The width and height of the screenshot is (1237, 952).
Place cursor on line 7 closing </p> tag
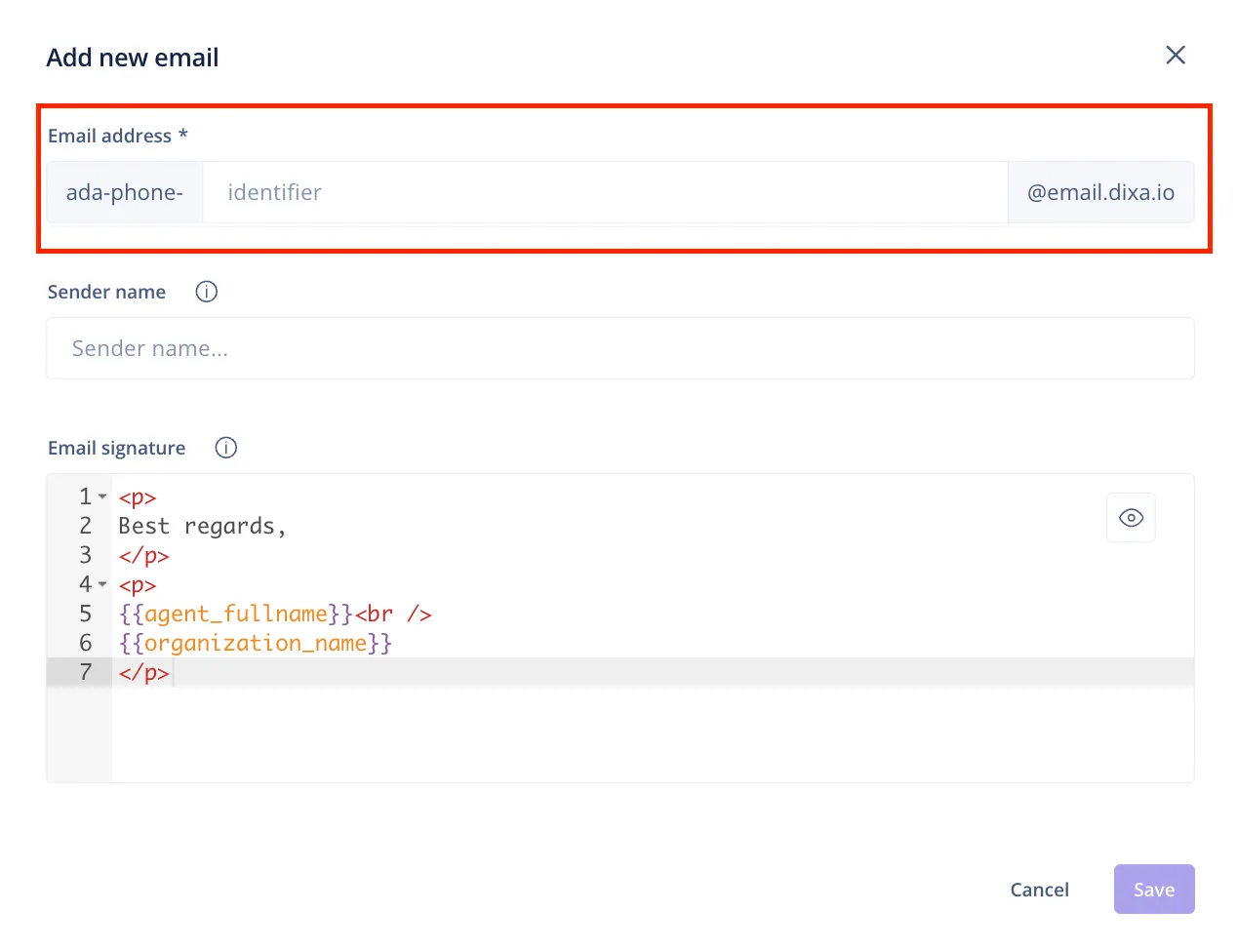coord(144,672)
